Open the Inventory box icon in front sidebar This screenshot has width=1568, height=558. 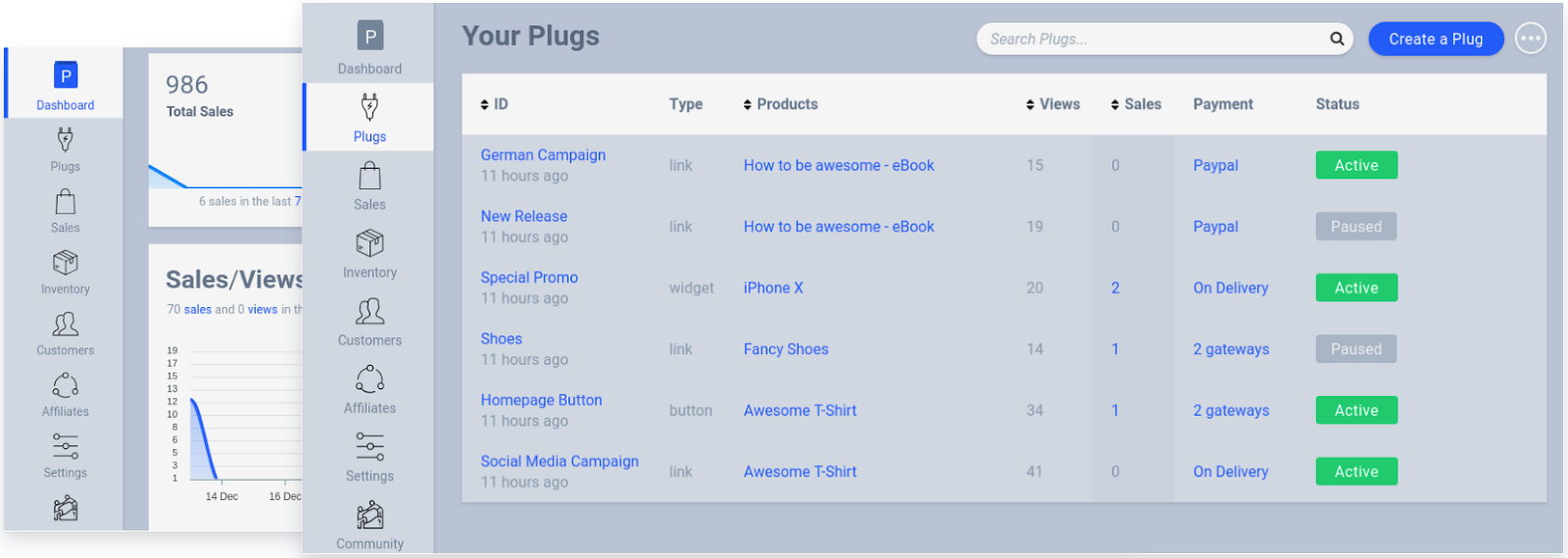[369, 243]
